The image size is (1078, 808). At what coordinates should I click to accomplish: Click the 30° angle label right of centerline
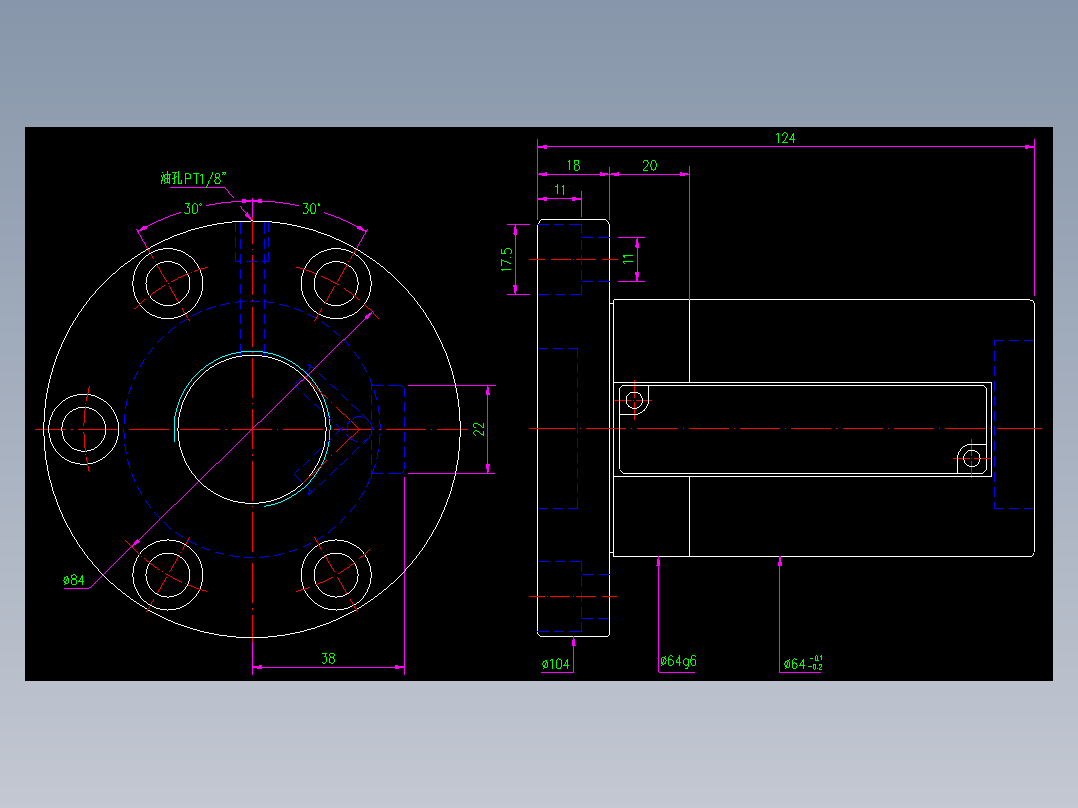[x=311, y=208]
